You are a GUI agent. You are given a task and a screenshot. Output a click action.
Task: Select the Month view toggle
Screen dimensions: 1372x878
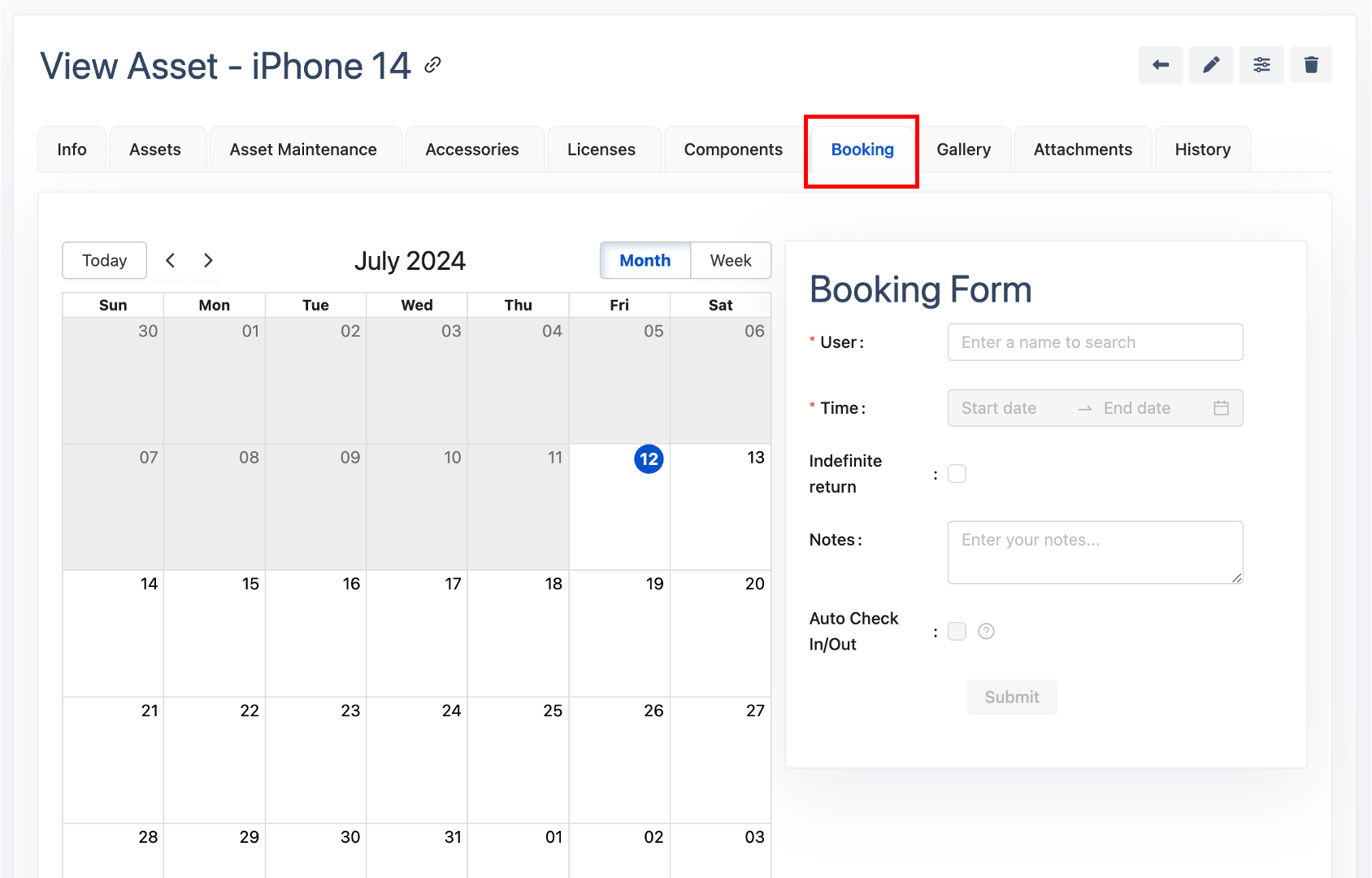point(645,261)
